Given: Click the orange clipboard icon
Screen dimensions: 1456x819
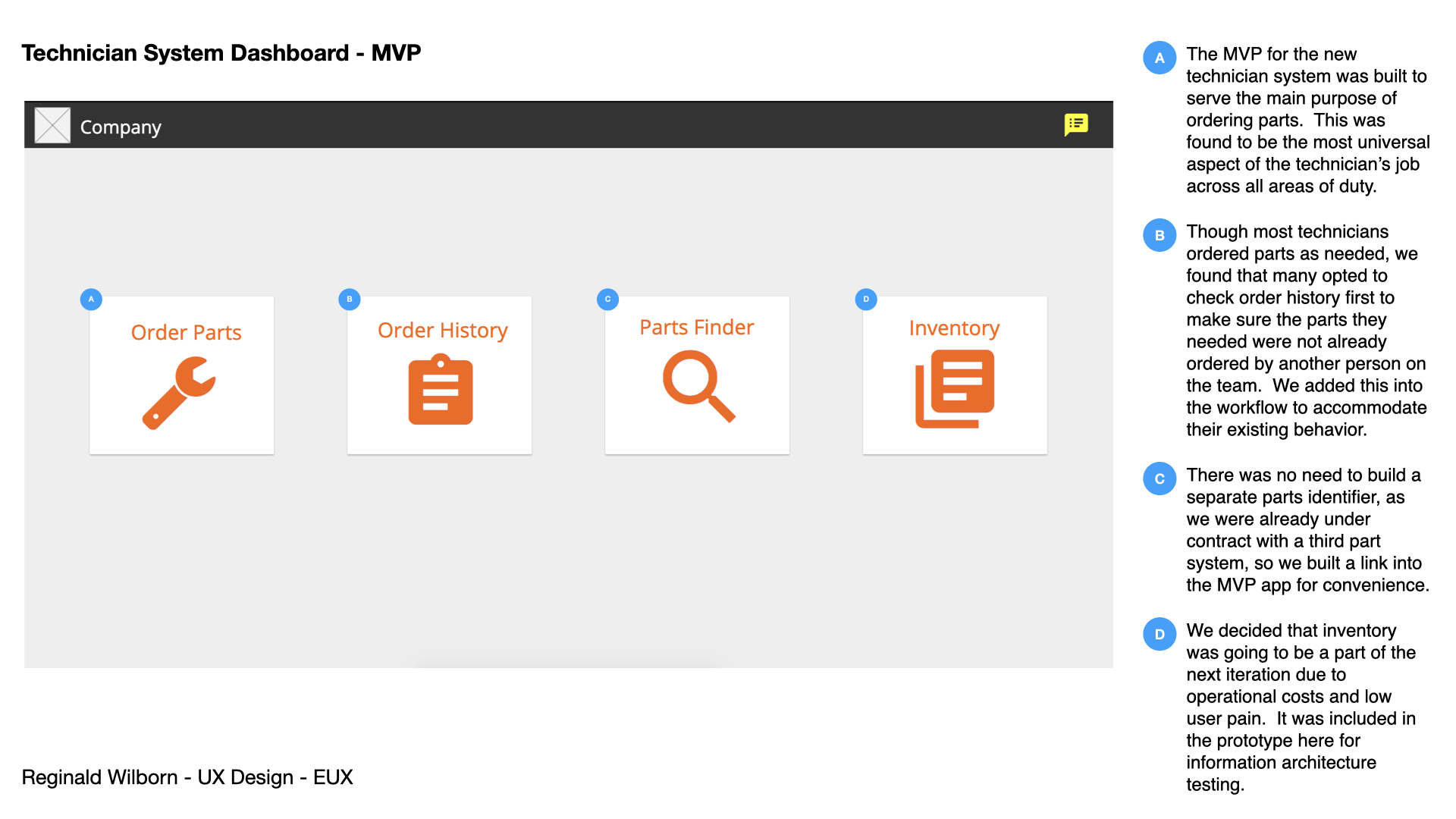Looking at the screenshot, I should pyautogui.click(x=441, y=389).
